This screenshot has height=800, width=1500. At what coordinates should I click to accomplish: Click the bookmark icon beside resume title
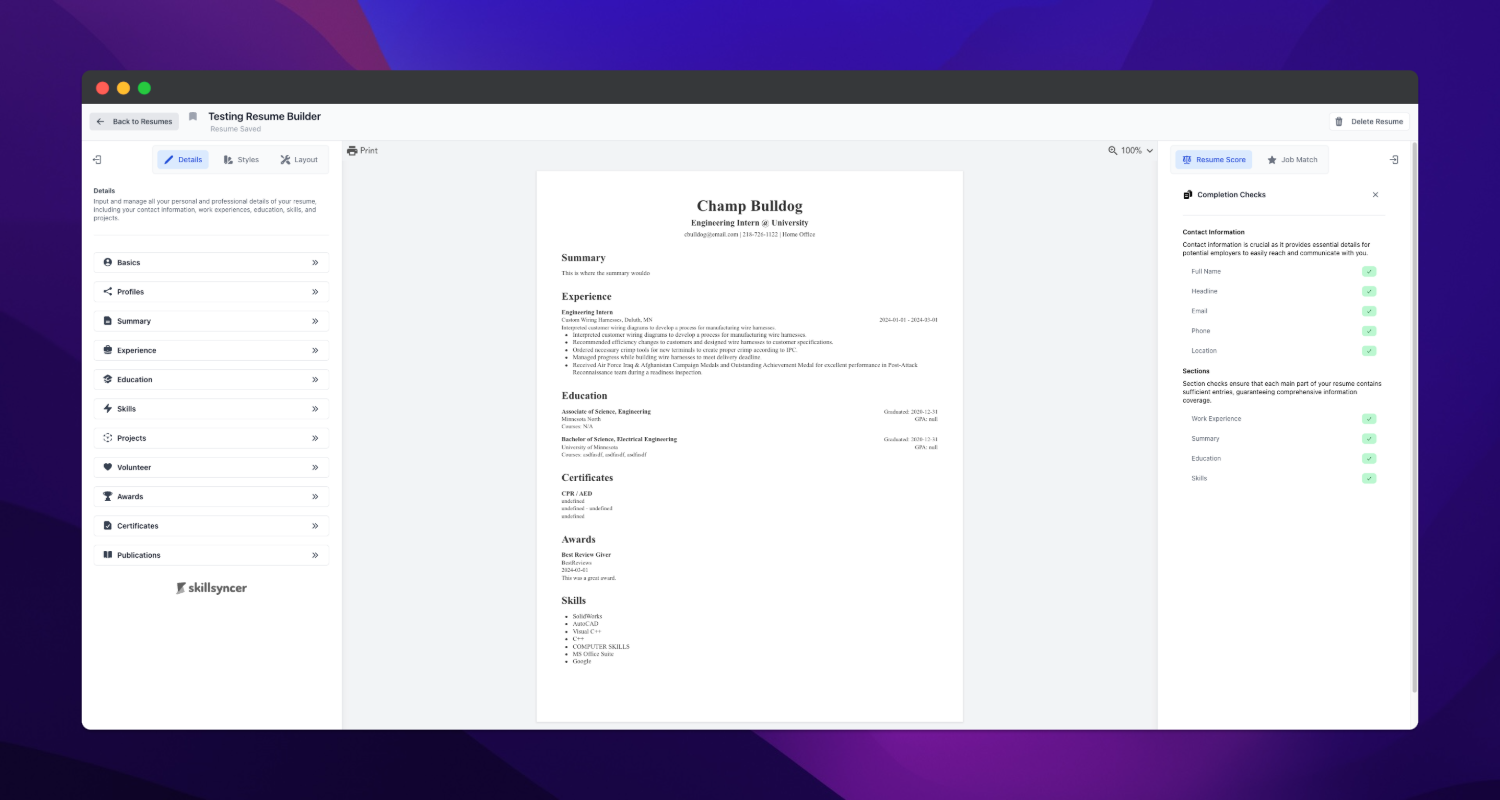(193, 117)
